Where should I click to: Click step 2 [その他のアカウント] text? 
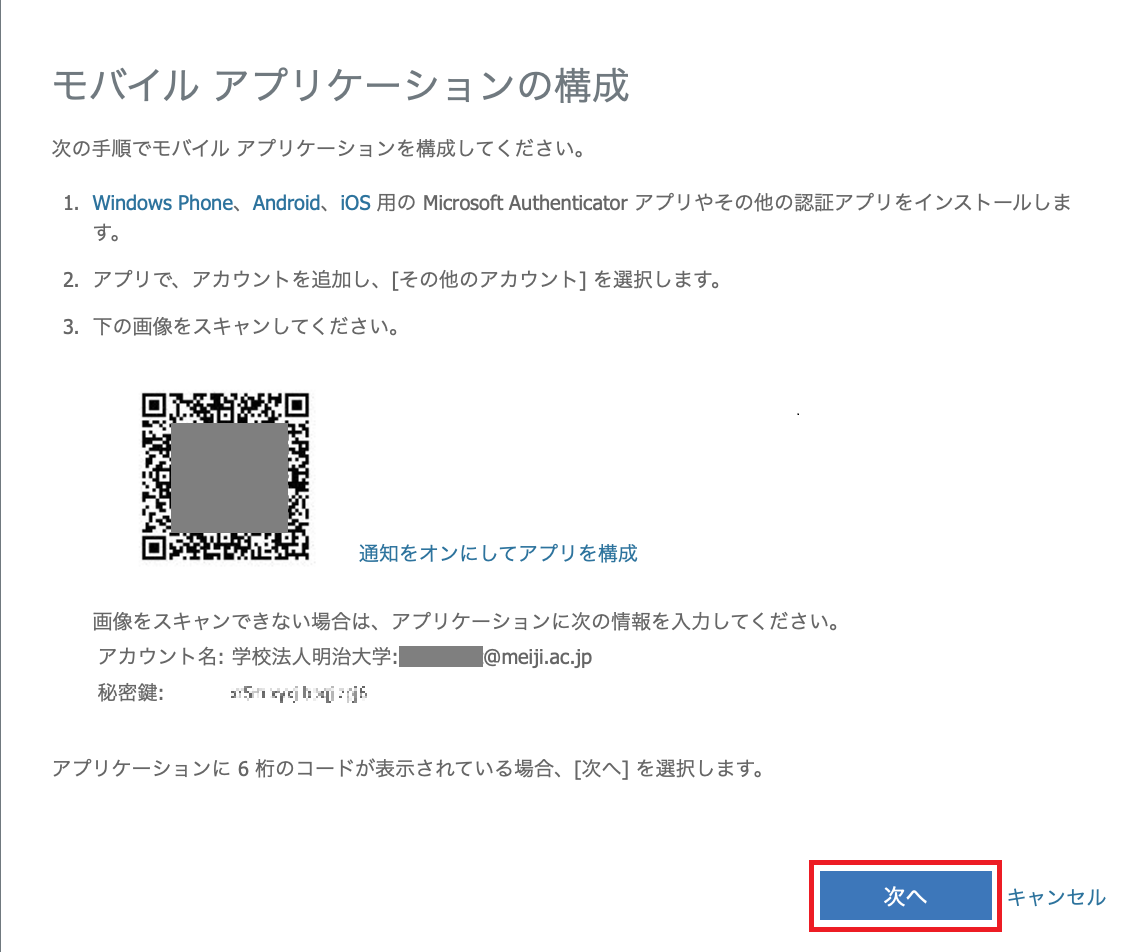click(489, 279)
